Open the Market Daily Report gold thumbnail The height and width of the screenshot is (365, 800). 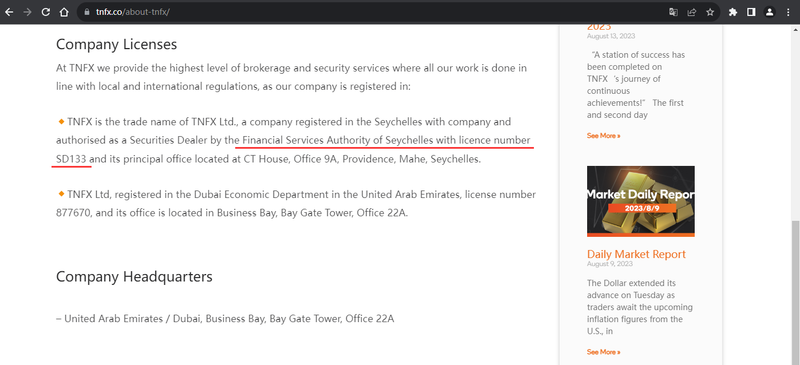(641, 201)
